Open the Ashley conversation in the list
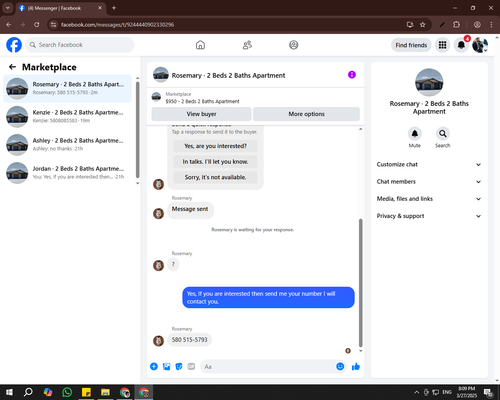Image resolution: width=500 pixels, height=400 pixels. tap(67, 145)
